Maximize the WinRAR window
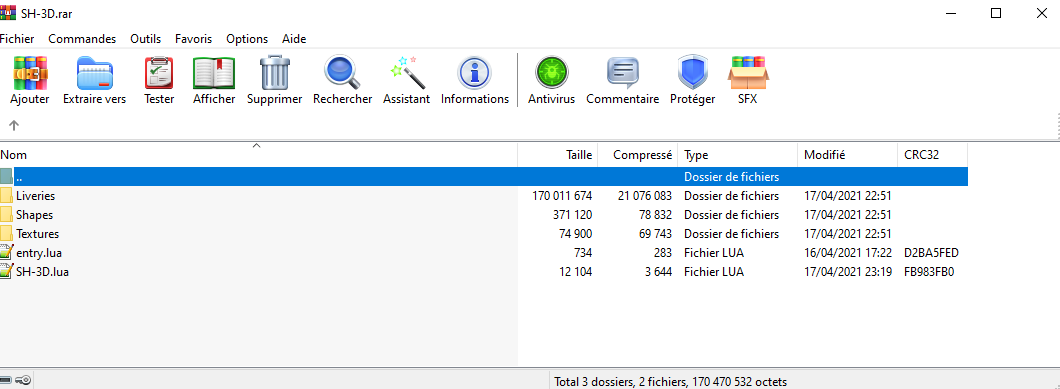The image size is (1060, 389). (x=995, y=13)
